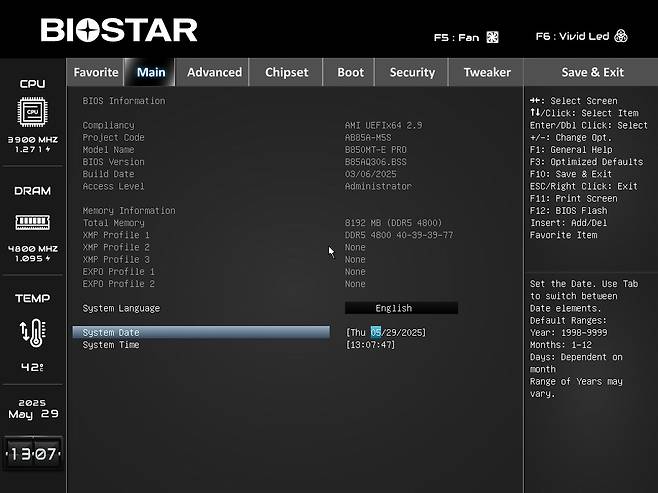658x493 pixels.
Task: Click the BIOS Information heading
Action: (124, 101)
